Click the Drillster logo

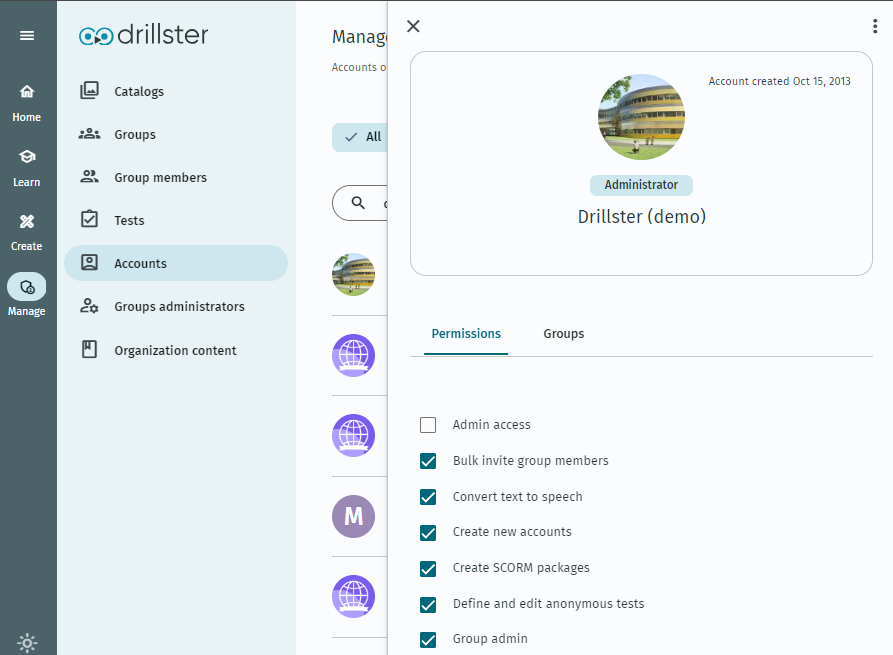coord(143,34)
